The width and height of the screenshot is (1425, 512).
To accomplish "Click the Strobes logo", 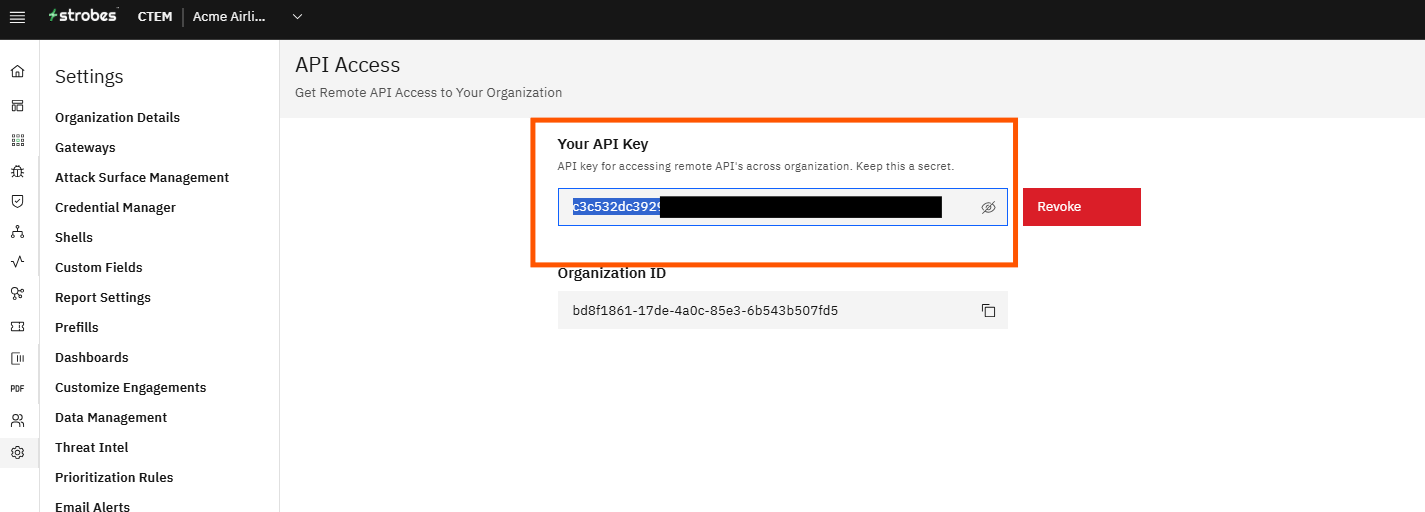I will tap(83, 16).
